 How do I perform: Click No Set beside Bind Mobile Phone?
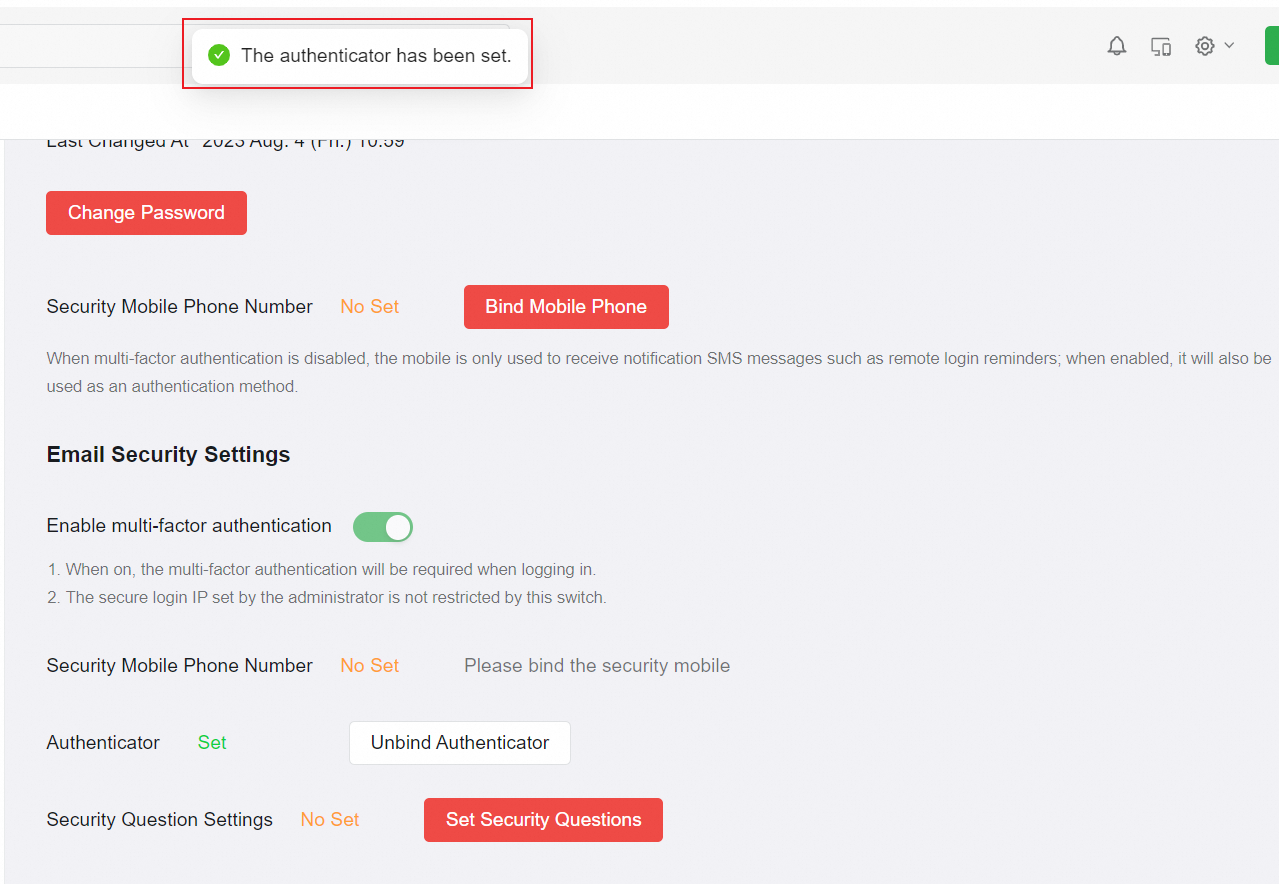coord(369,307)
